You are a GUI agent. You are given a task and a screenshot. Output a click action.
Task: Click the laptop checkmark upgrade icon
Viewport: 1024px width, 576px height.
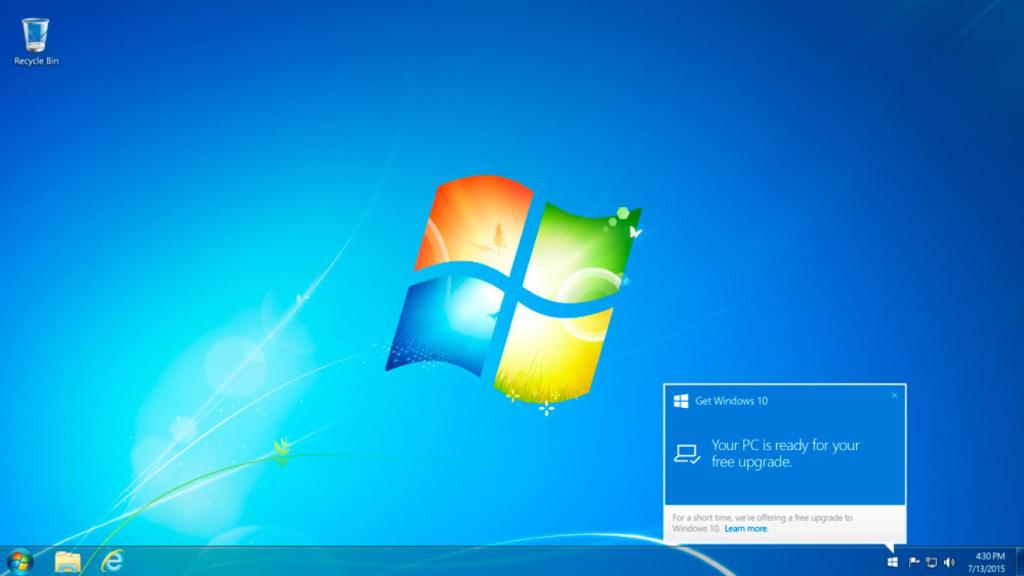688,452
